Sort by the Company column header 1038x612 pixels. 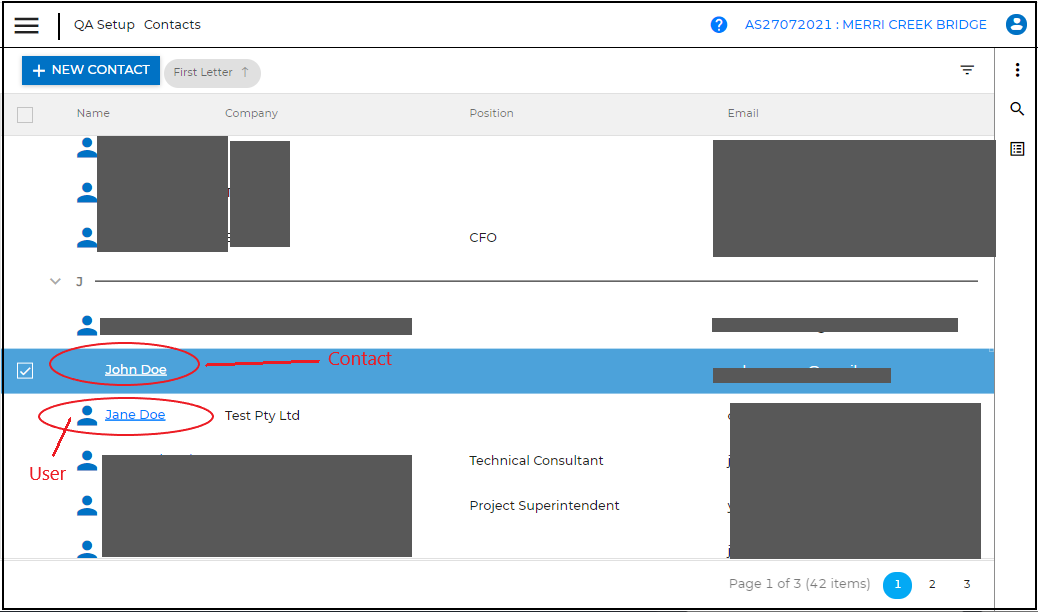[251, 113]
